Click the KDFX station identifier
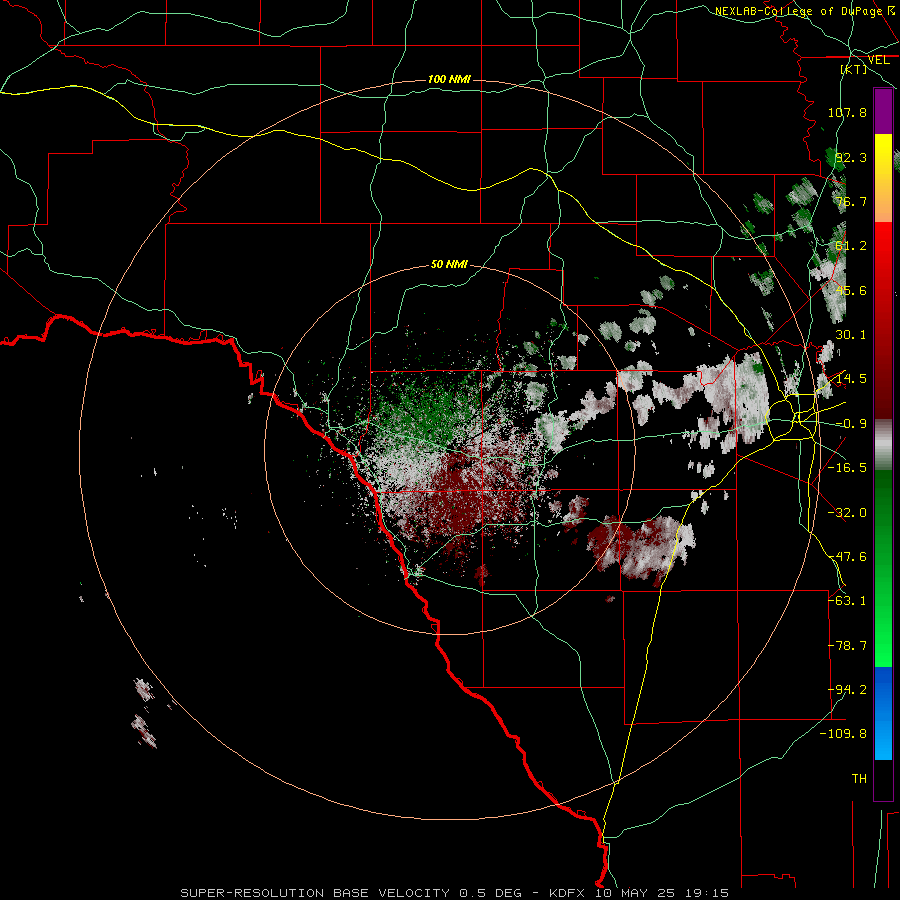The width and height of the screenshot is (900, 900). point(567,893)
